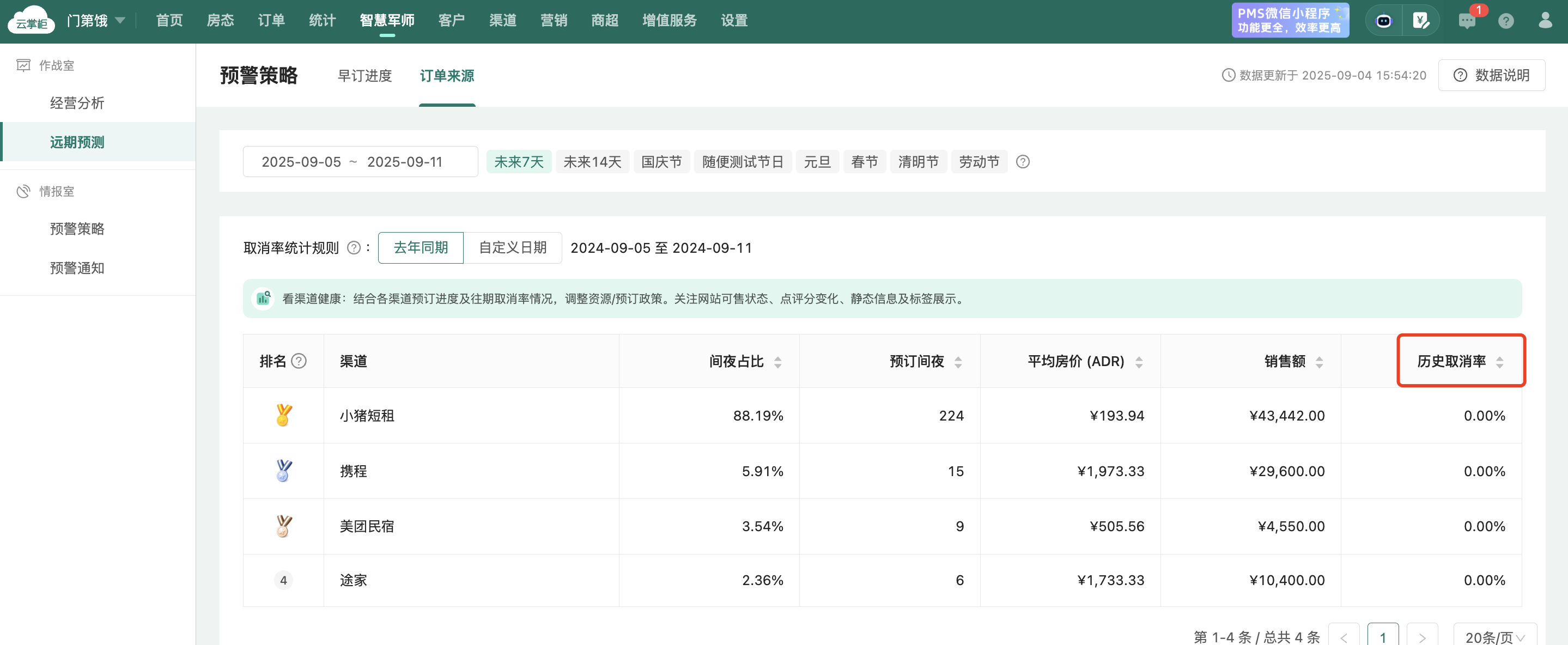Click the gold medal for 小猪短租
The height and width of the screenshot is (645, 1568).
[x=284, y=416]
